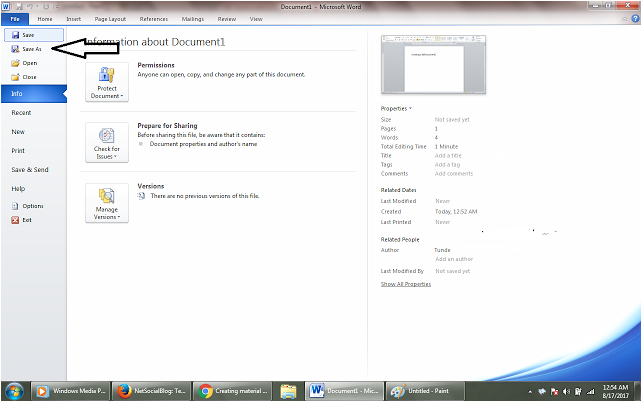
Task: Show hidden tray icons arrow
Action: click(x=530, y=392)
